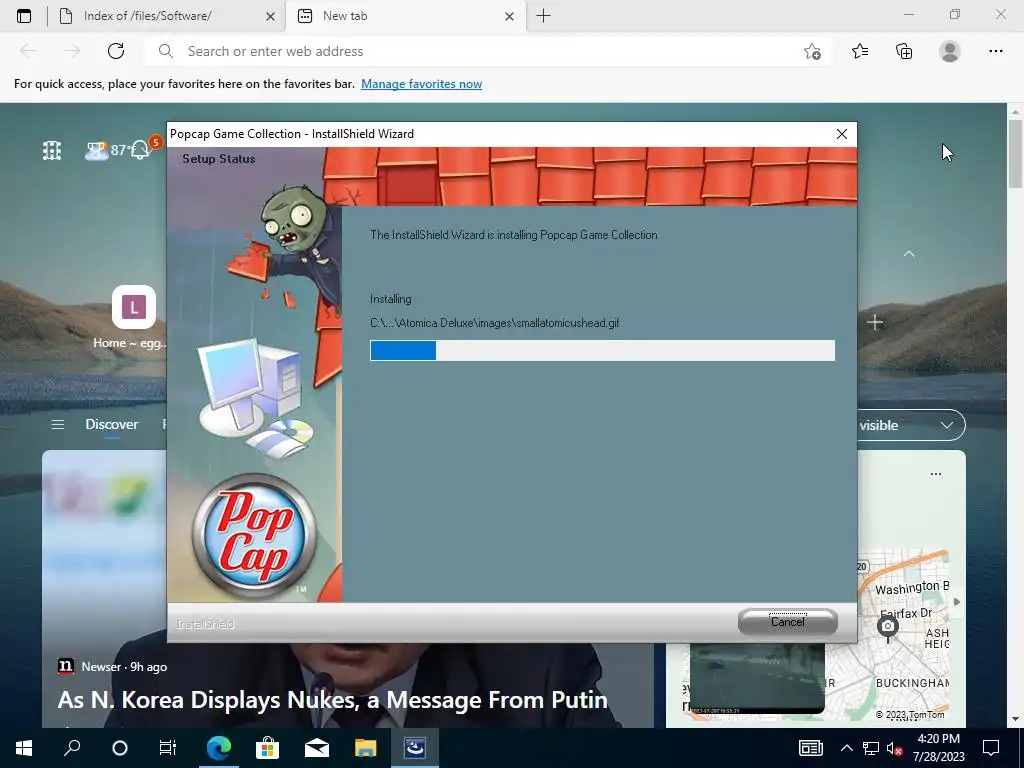Open File Explorer from taskbar
Image resolution: width=1024 pixels, height=768 pixels.
pyautogui.click(x=366, y=748)
